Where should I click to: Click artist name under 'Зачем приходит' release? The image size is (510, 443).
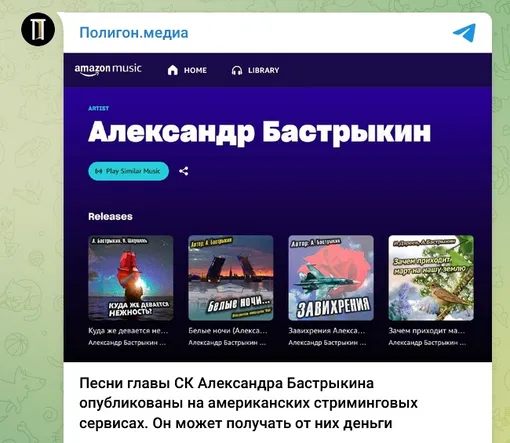[x=427, y=343]
